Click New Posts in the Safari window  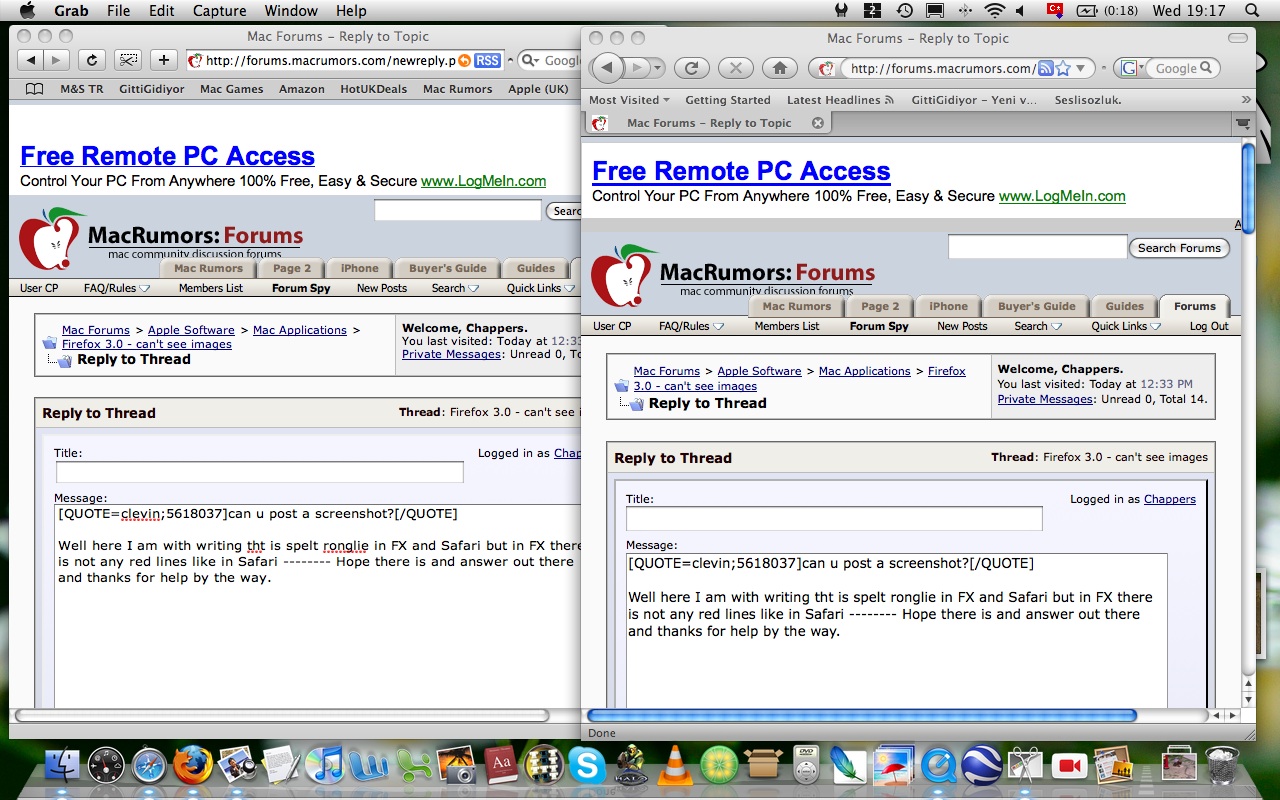click(x=382, y=288)
